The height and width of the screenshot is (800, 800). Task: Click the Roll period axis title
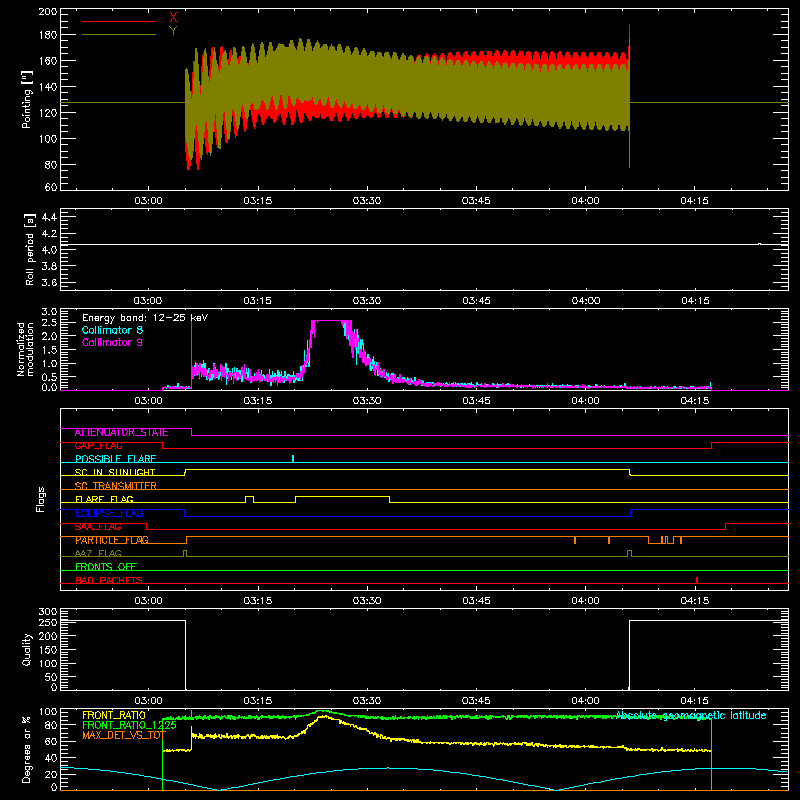pos(30,249)
